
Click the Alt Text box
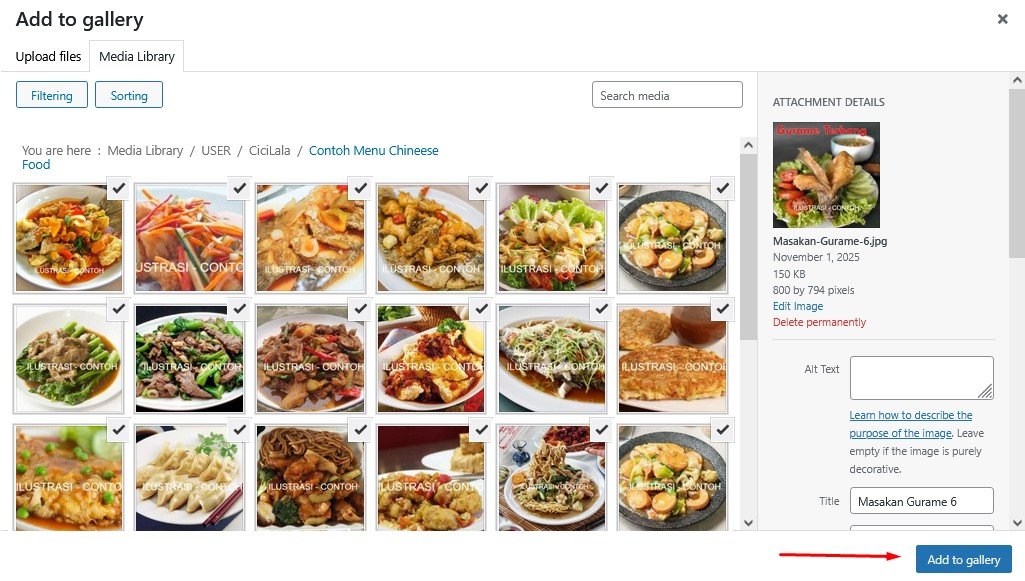pos(922,378)
